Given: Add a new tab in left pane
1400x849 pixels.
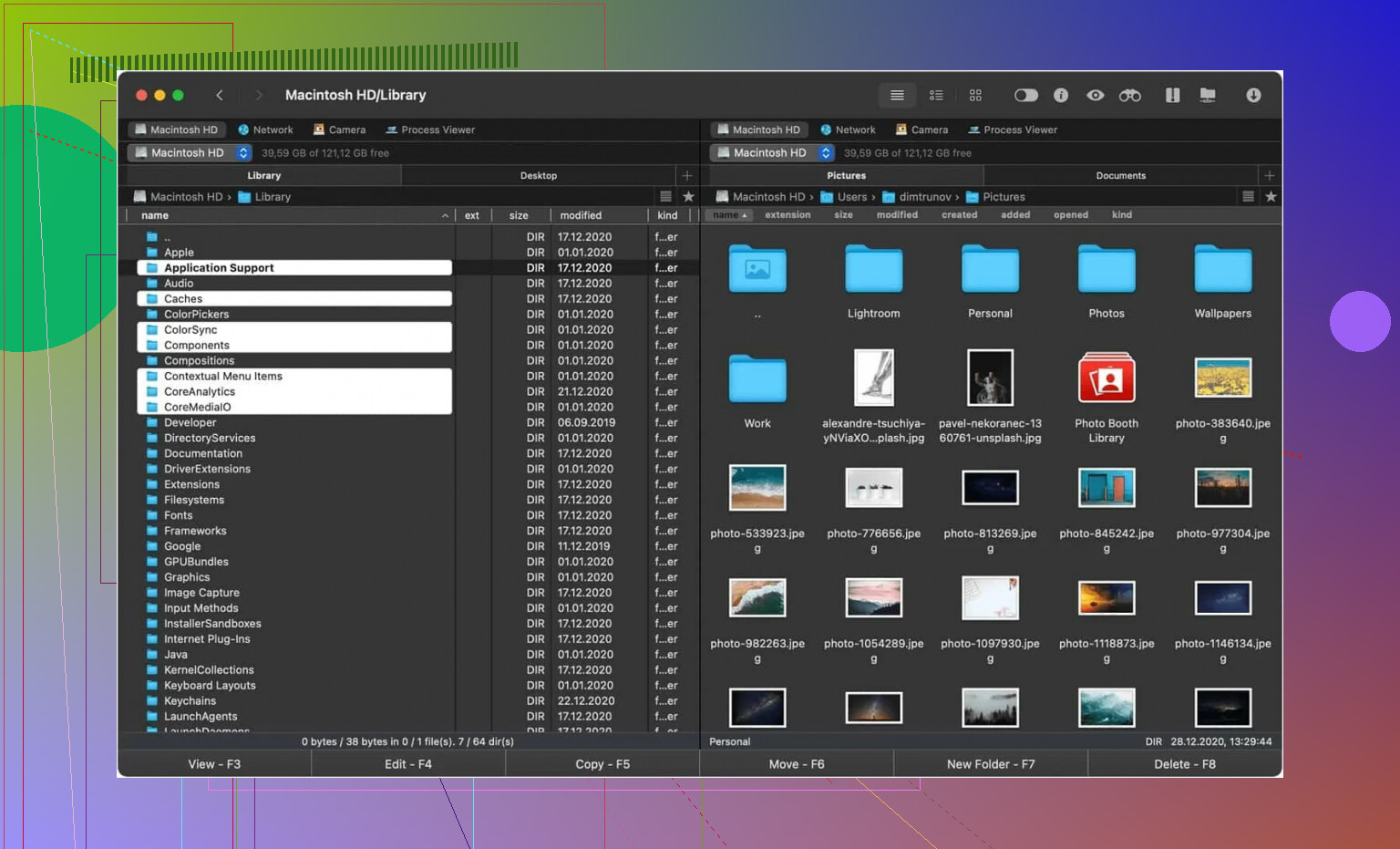Looking at the screenshot, I should click(x=687, y=176).
